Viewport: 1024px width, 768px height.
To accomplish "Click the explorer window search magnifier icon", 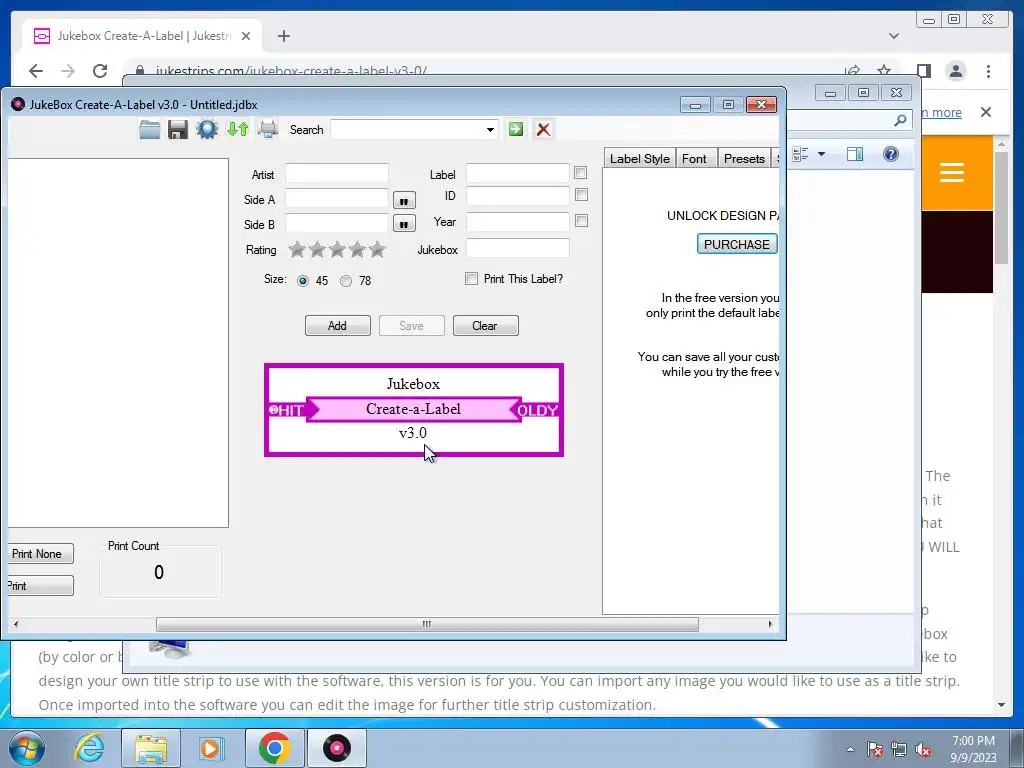I will click(x=900, y=120).
